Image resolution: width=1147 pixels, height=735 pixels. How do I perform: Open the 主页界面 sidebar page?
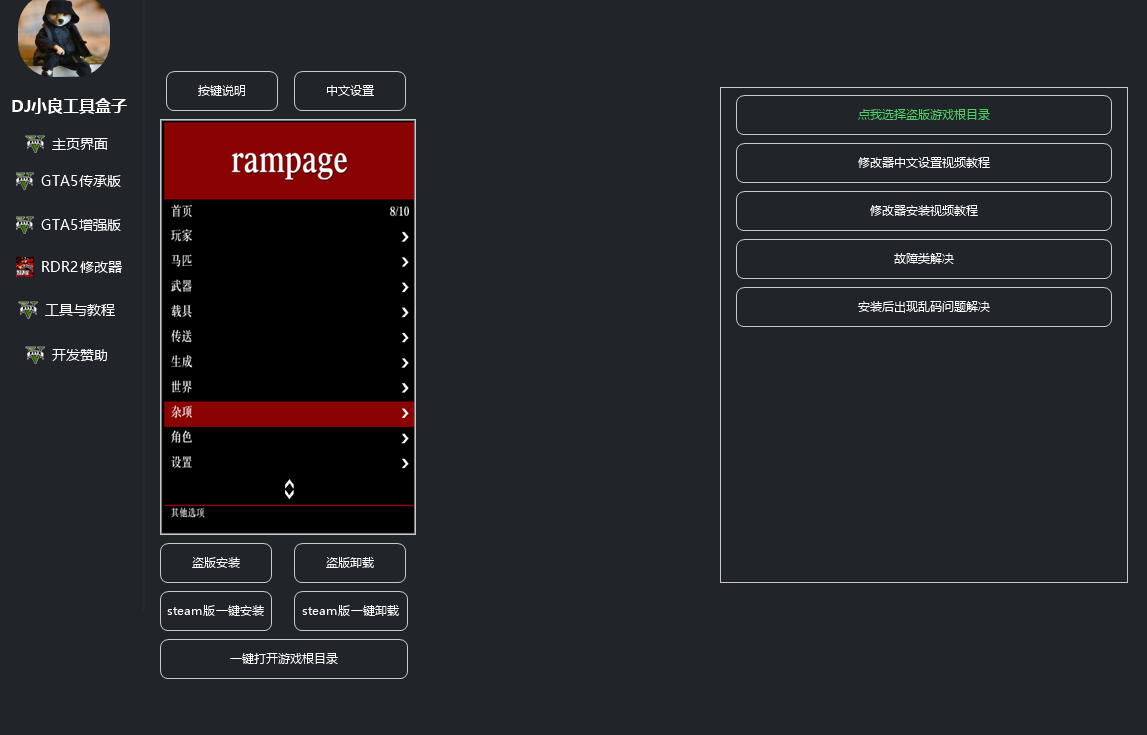point(80,144)
